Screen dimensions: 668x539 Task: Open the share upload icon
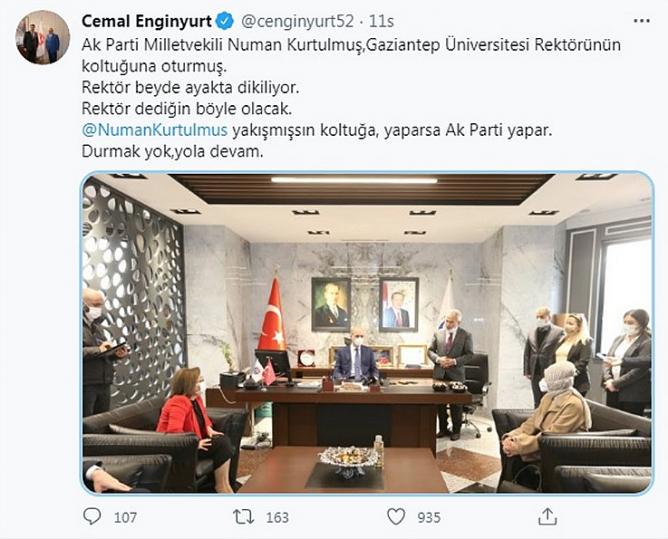tap(547, 516)
